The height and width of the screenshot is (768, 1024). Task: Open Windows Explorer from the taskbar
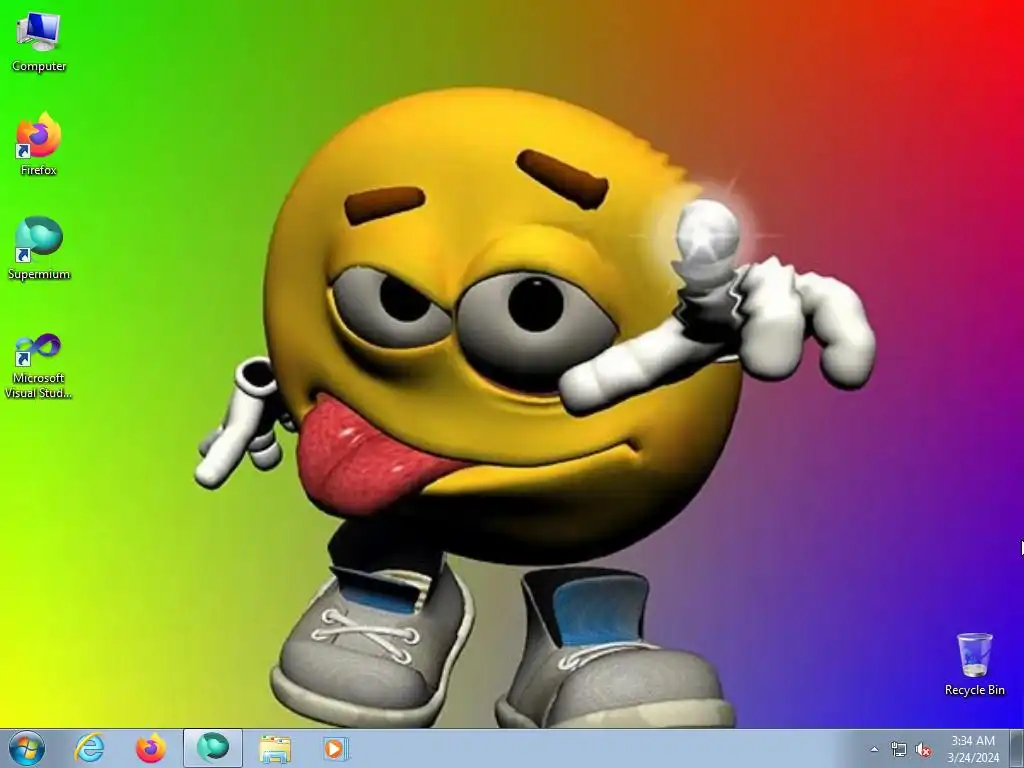tap(275, 748)
